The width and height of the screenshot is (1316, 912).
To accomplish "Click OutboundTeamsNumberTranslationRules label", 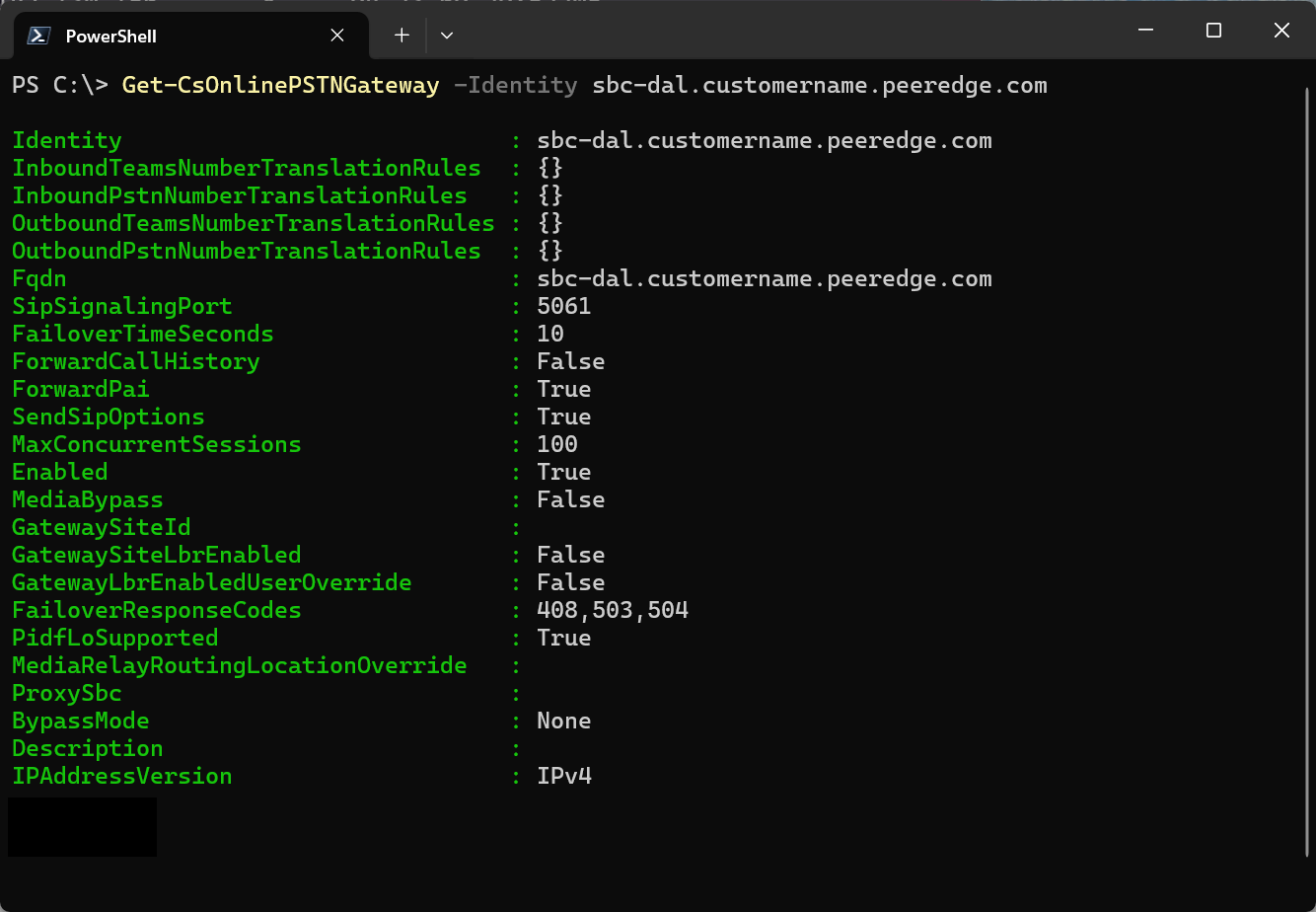I will coord(254,223).
